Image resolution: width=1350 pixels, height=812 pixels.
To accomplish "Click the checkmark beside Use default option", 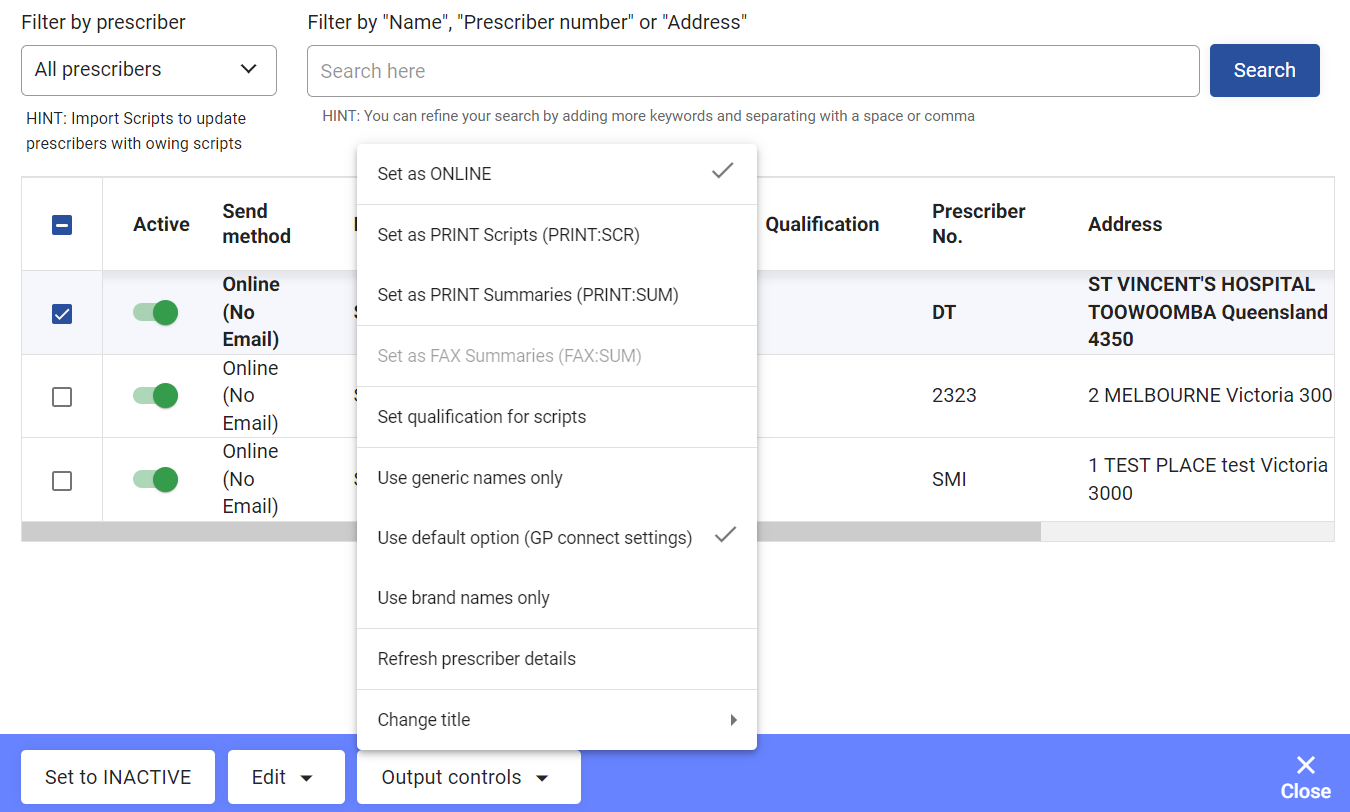I will click(x=725, y=535).
